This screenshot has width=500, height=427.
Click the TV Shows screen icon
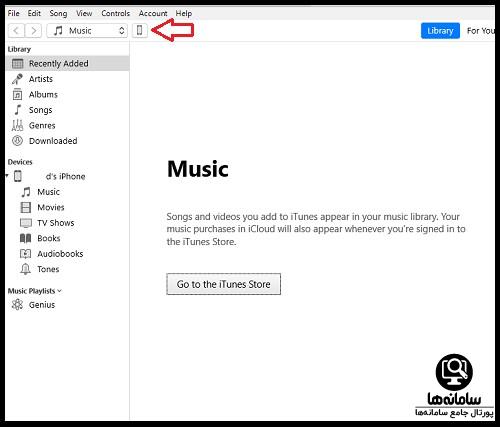(26, 223)
